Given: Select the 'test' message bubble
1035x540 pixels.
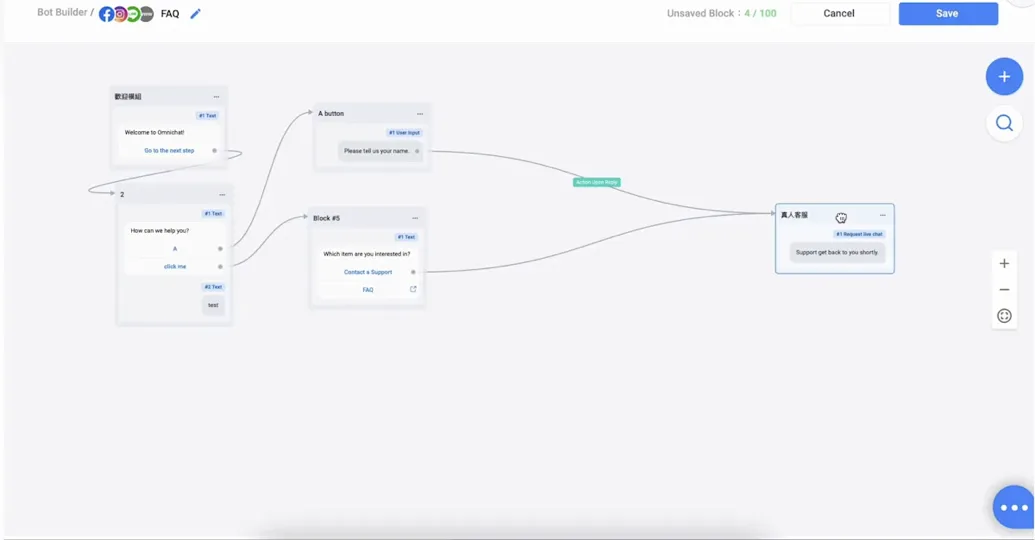Looking at the screenshot, I should pyautogui.click(x=213, y=305).
